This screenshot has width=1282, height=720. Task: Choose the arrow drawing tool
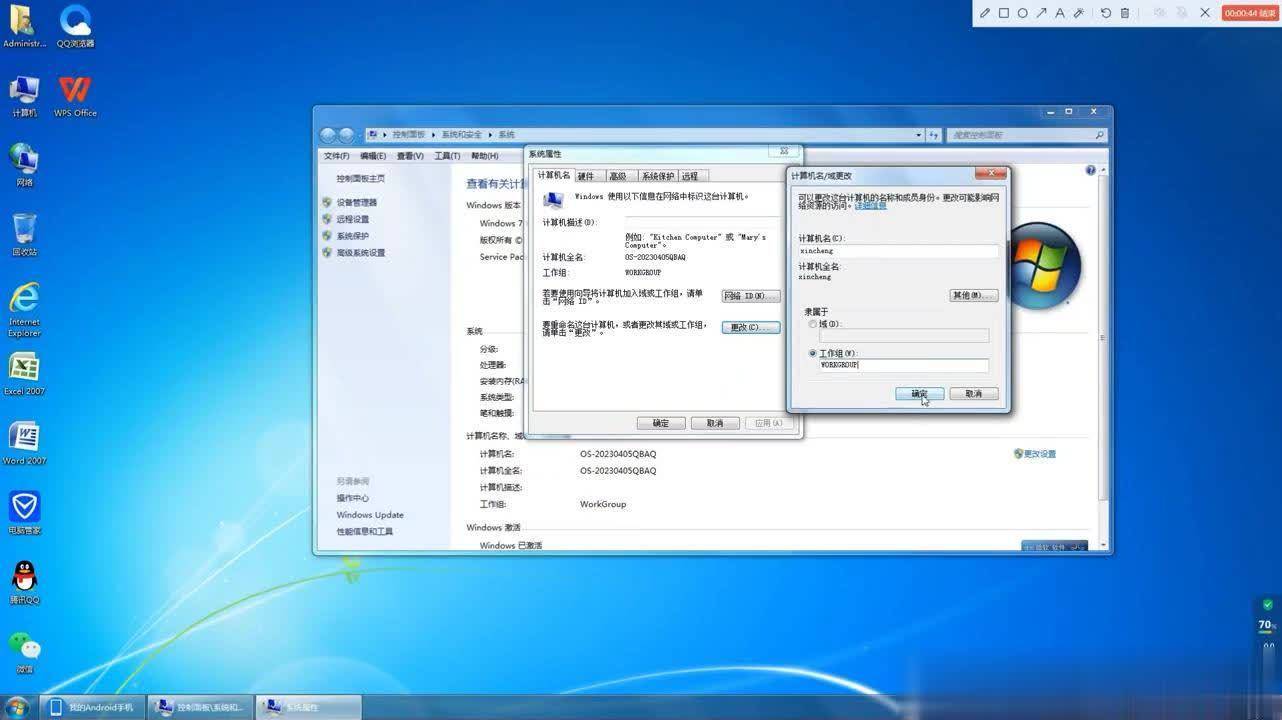click(x=1041, y=13)
